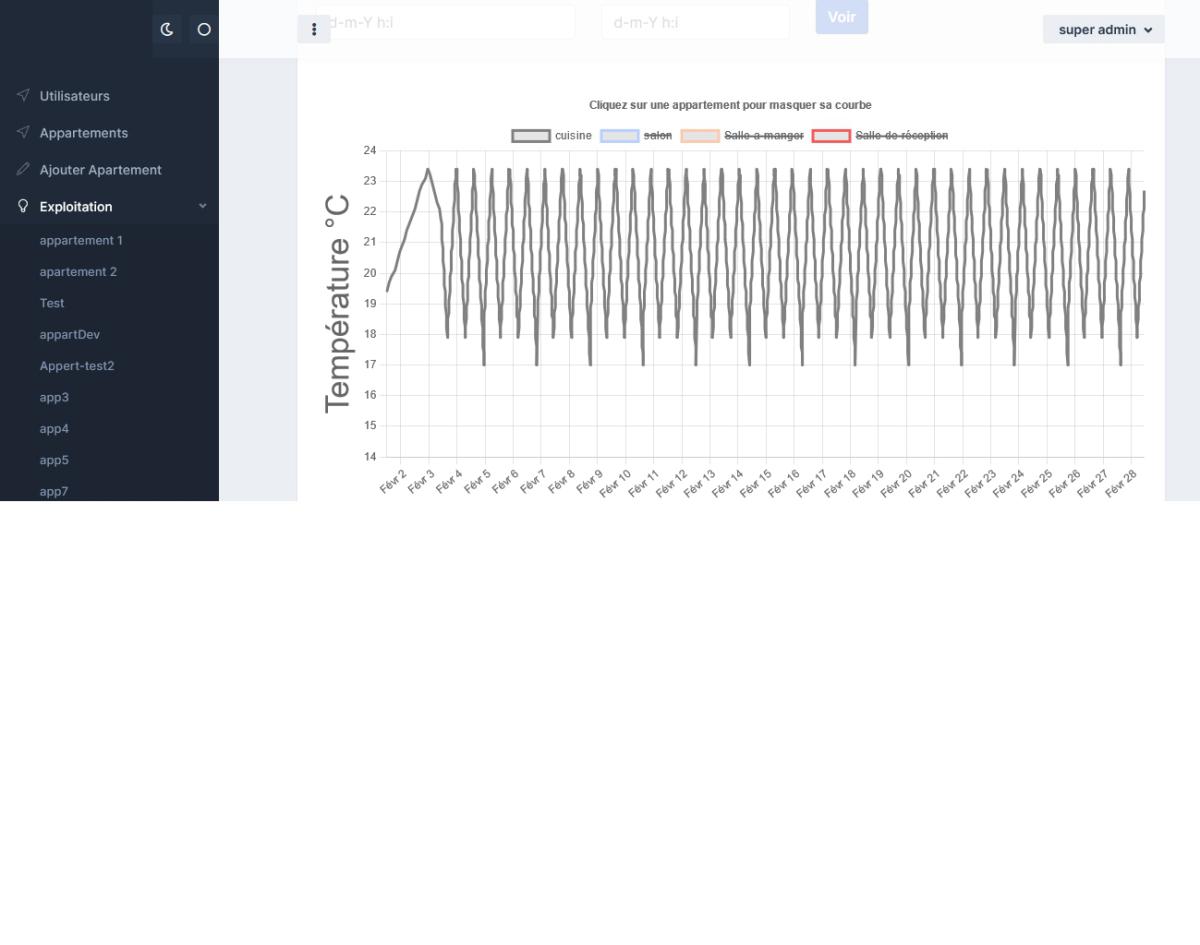Click the orange Salle-a-manger swatch
The height and width of the screenshot is (945, 1200).
tap(700, 136)
